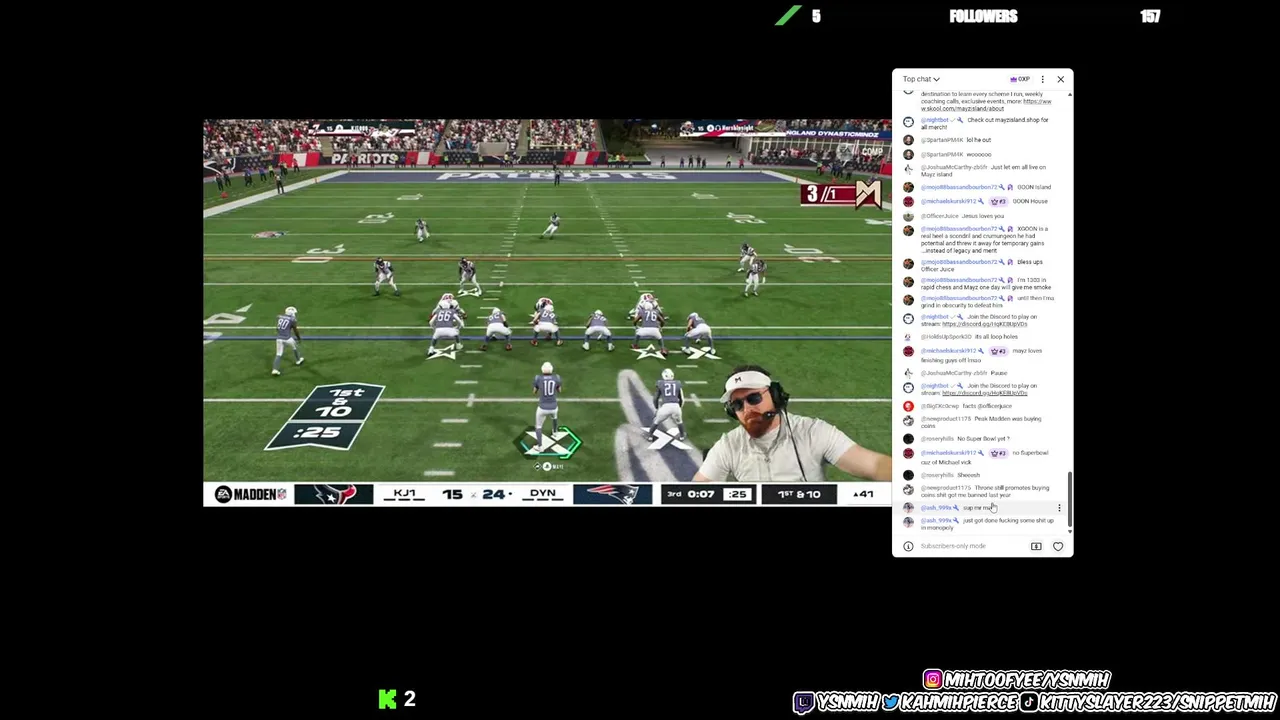Click @HoldsUpSpork3D username in chat

pos(945,337)
